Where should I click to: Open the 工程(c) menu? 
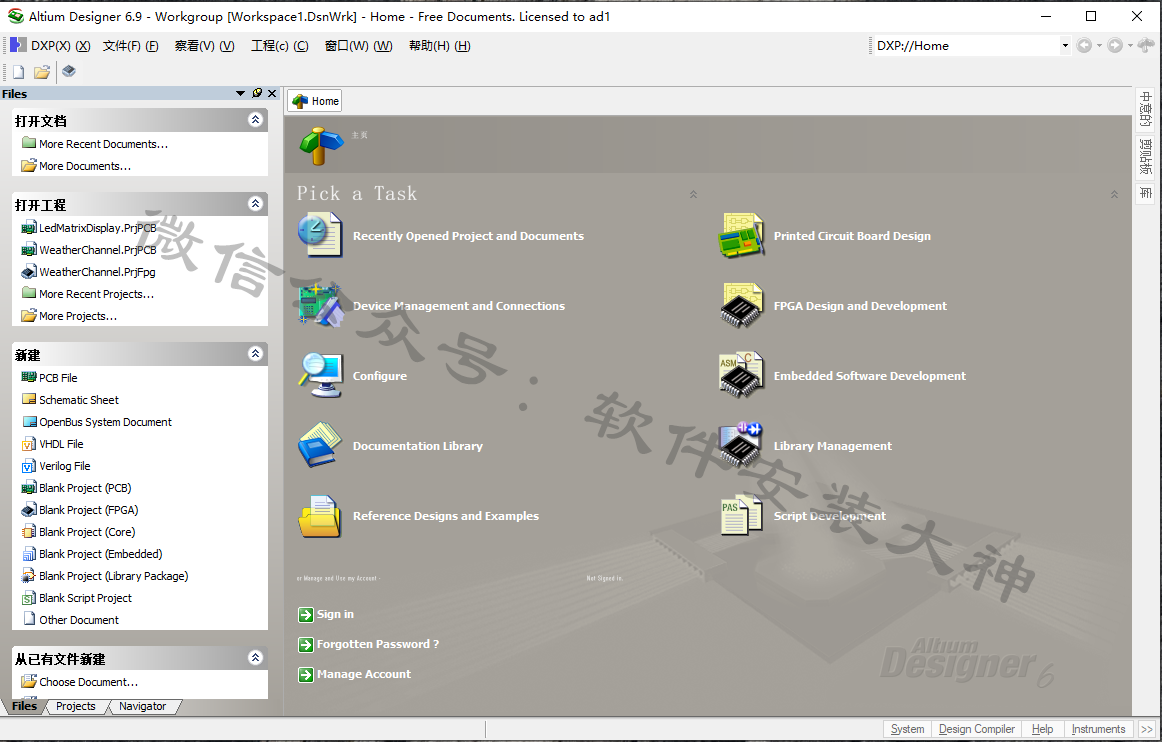(279, 46)
